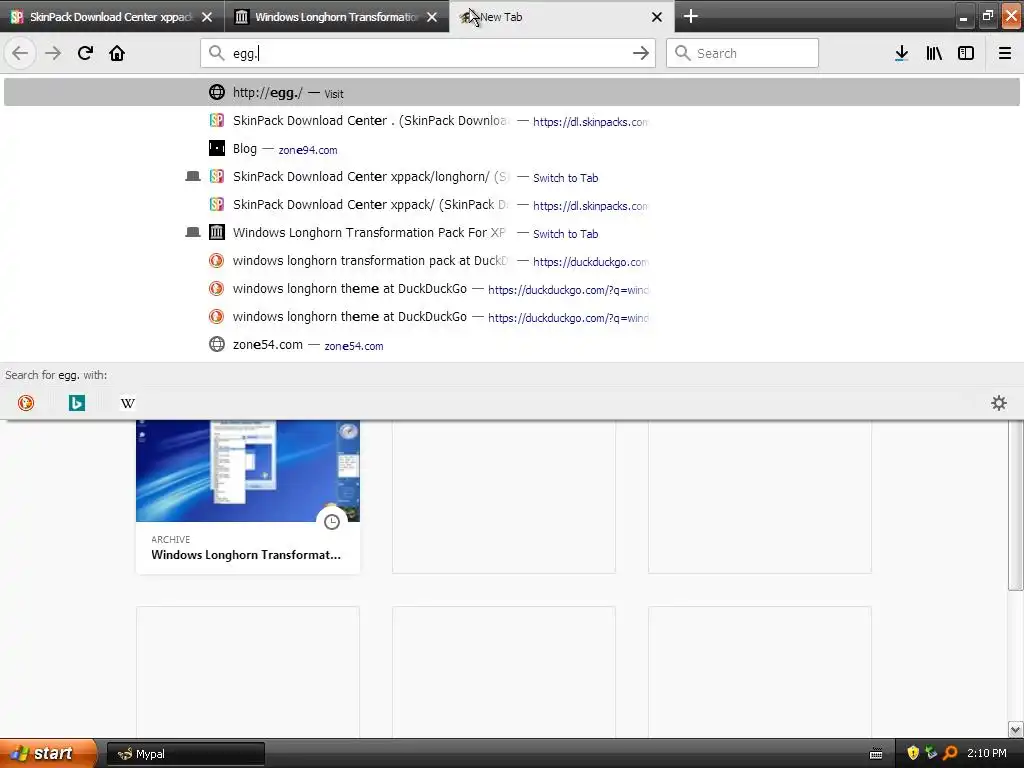
Task: Open the on-screen keyboard tray icon
Action: (876, 754)
